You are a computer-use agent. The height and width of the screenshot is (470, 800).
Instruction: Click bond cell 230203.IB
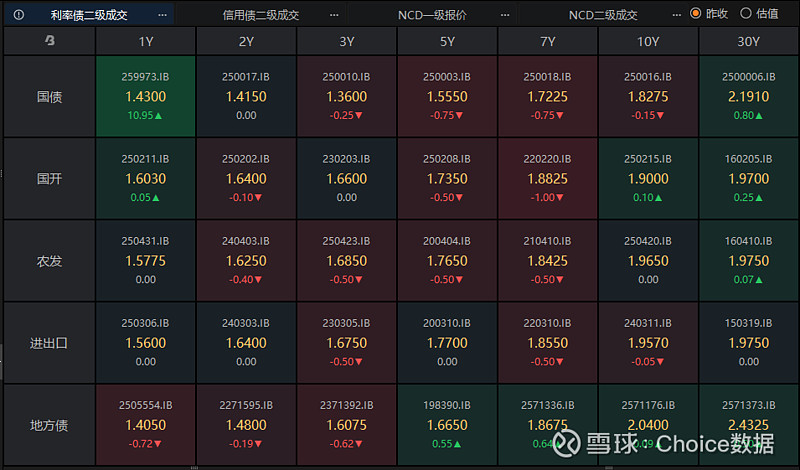tap(346, 179)
